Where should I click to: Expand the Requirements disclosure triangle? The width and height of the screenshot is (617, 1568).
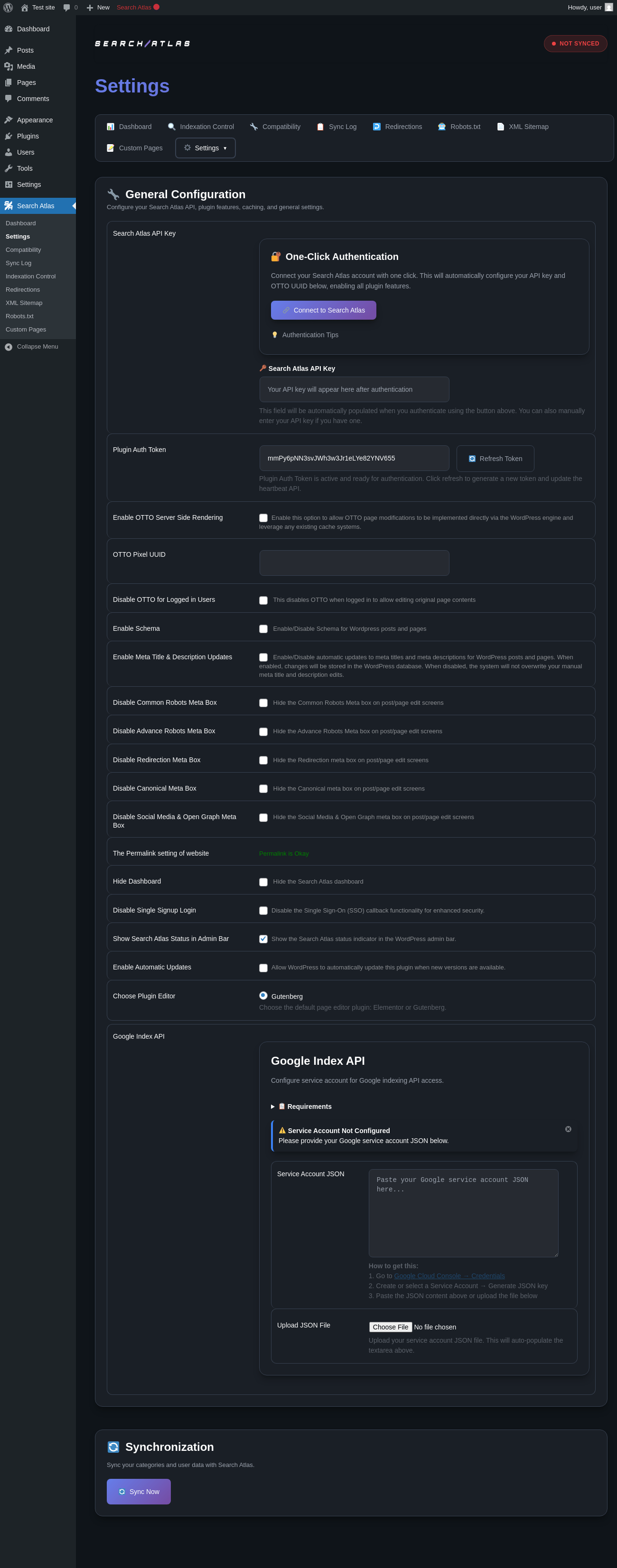pos(273,1107)
